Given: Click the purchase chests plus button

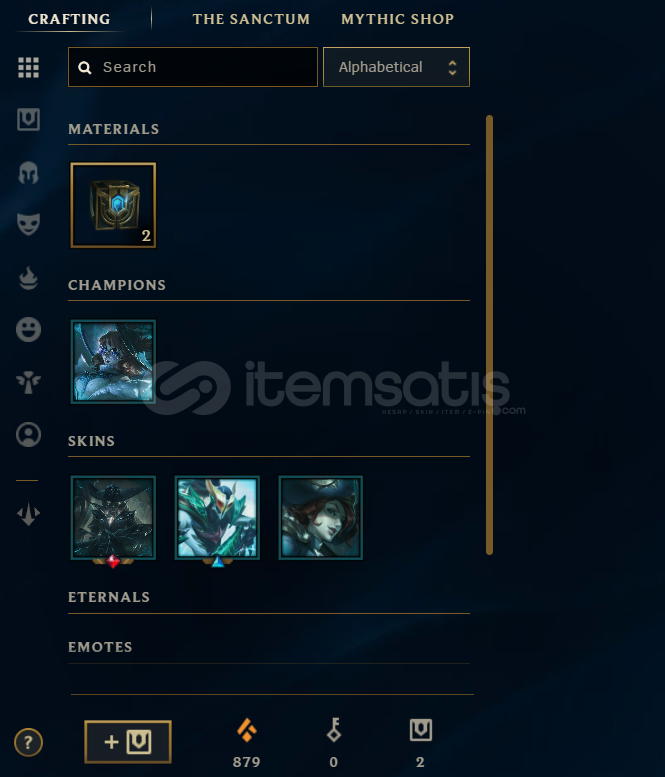Looking at the screenshot, I should (128, 742).
